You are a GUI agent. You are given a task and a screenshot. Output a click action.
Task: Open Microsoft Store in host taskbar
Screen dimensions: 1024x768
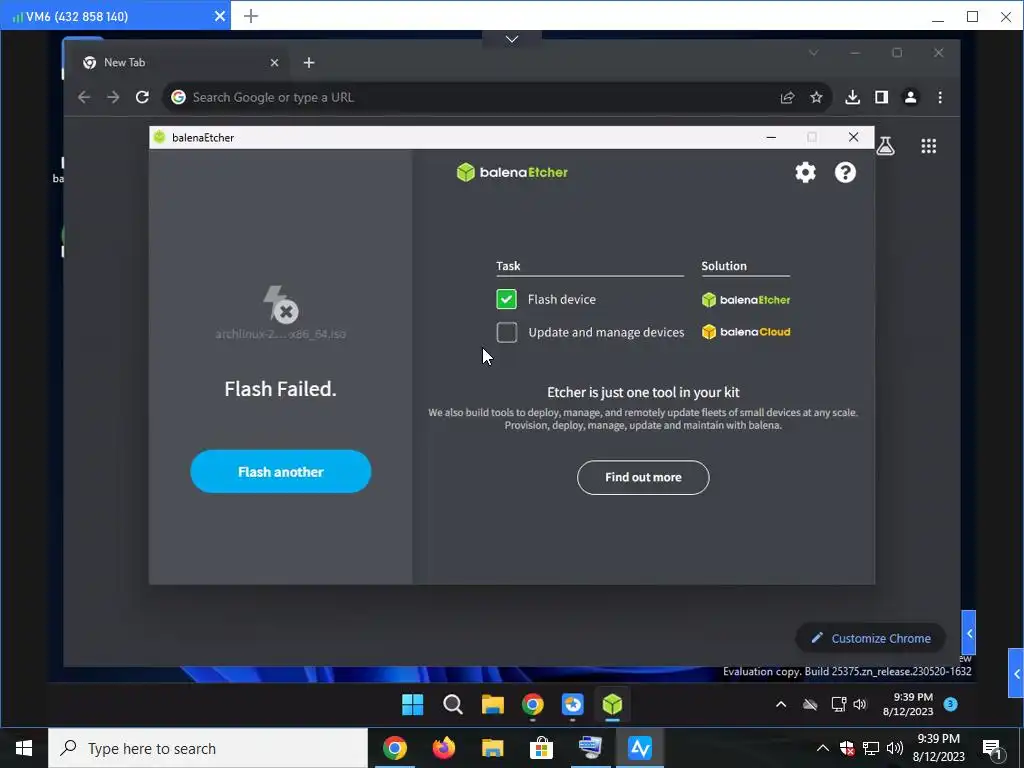(x=541, y=748)
